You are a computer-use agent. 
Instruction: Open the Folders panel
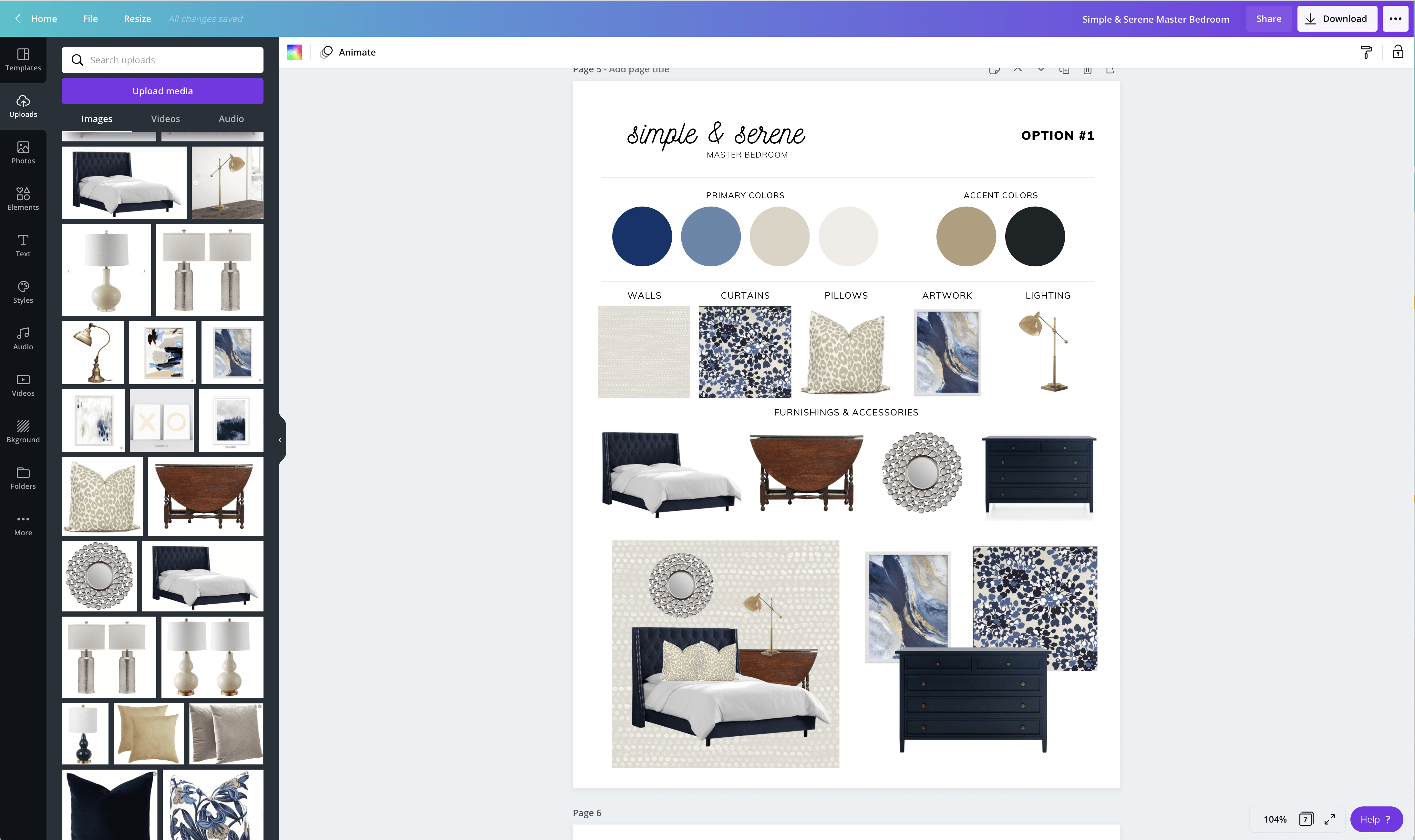tap(23, 478)
